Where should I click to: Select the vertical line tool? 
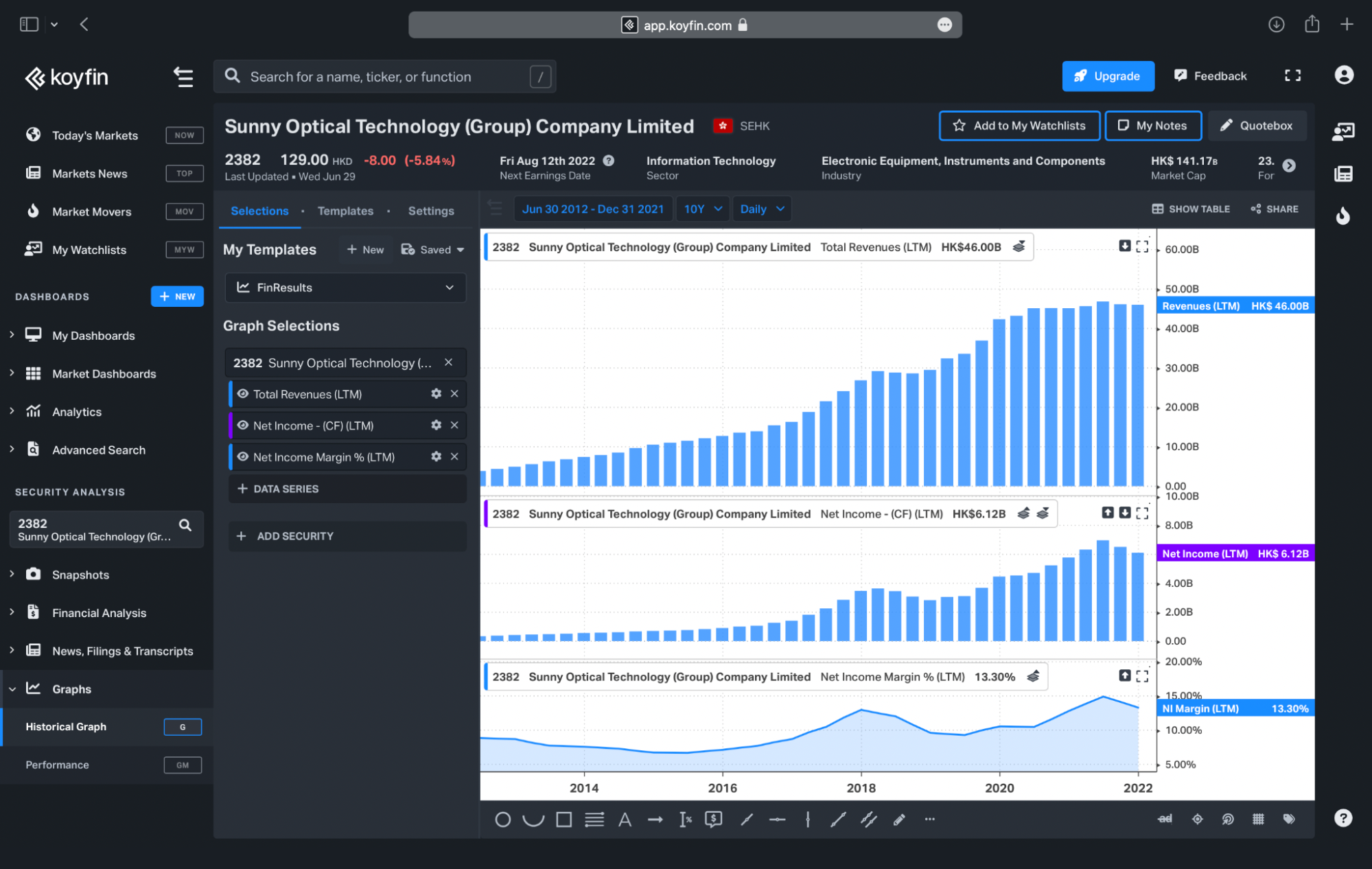(x=808, y=820)
